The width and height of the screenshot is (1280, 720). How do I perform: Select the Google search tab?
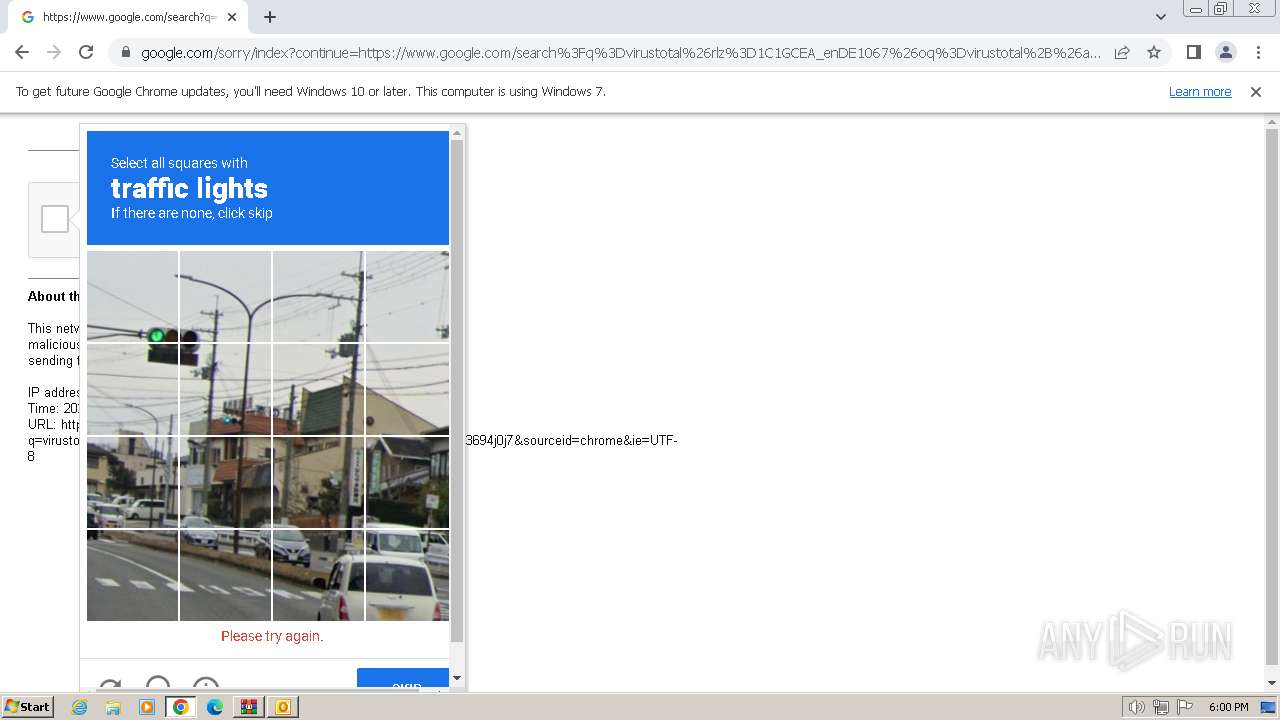point(126,17)
